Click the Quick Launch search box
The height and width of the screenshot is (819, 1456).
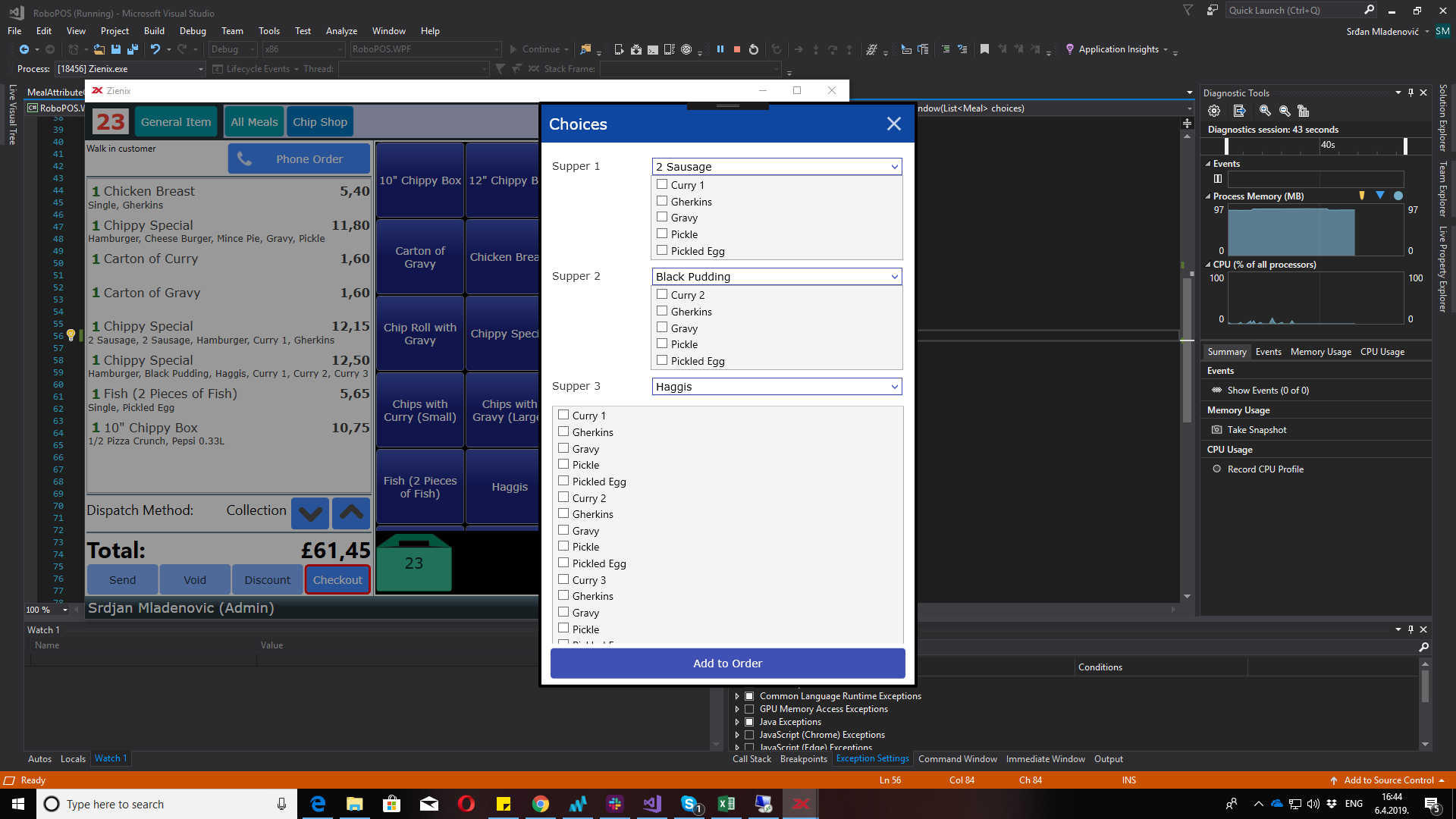point(1301,11)
